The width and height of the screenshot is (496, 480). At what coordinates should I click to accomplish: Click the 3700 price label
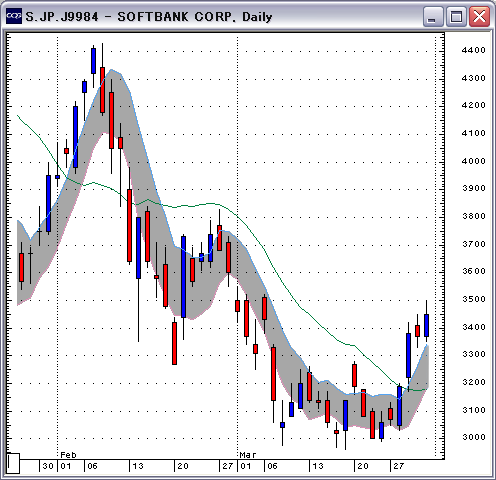473,244
